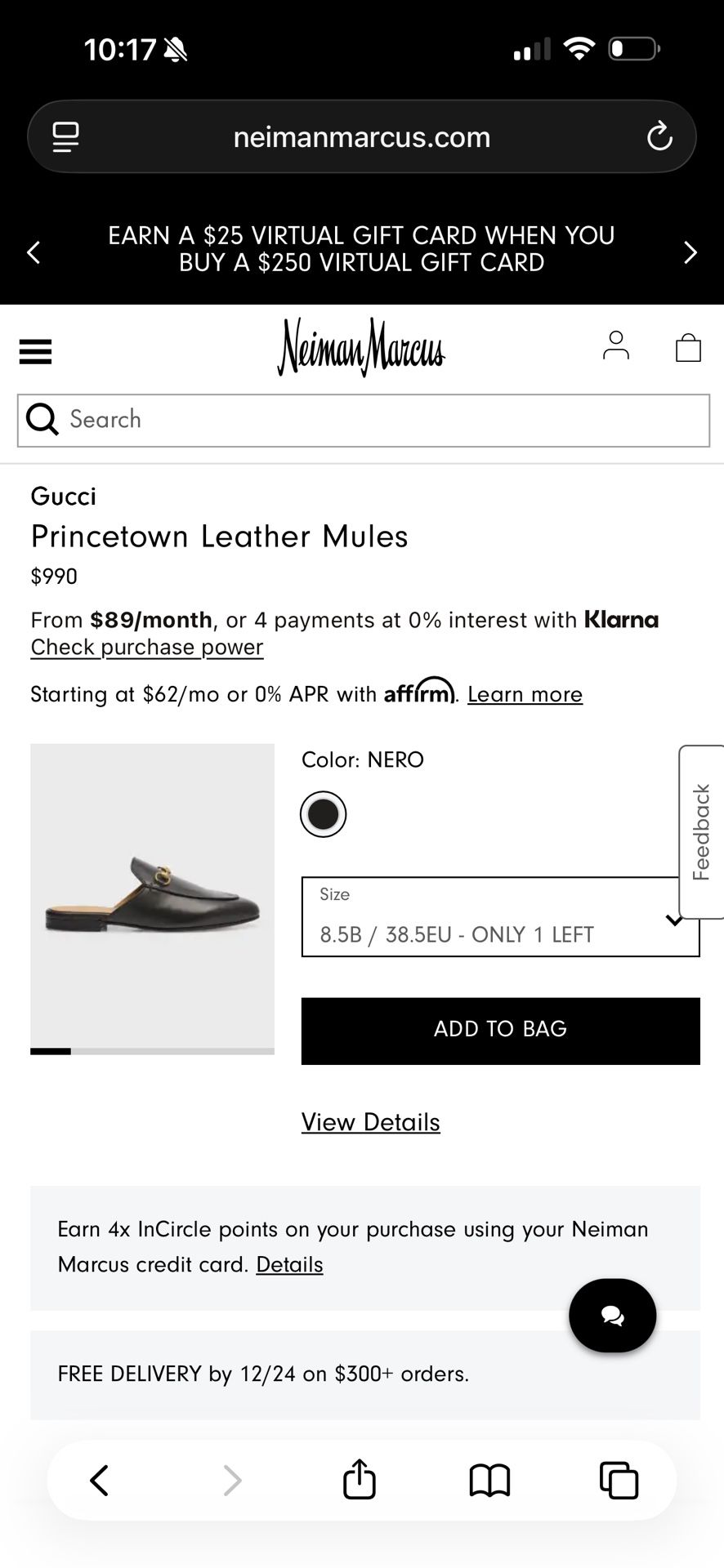Open Affirm Learn more link
The image size is (724, 1568).
coord(525,694)
